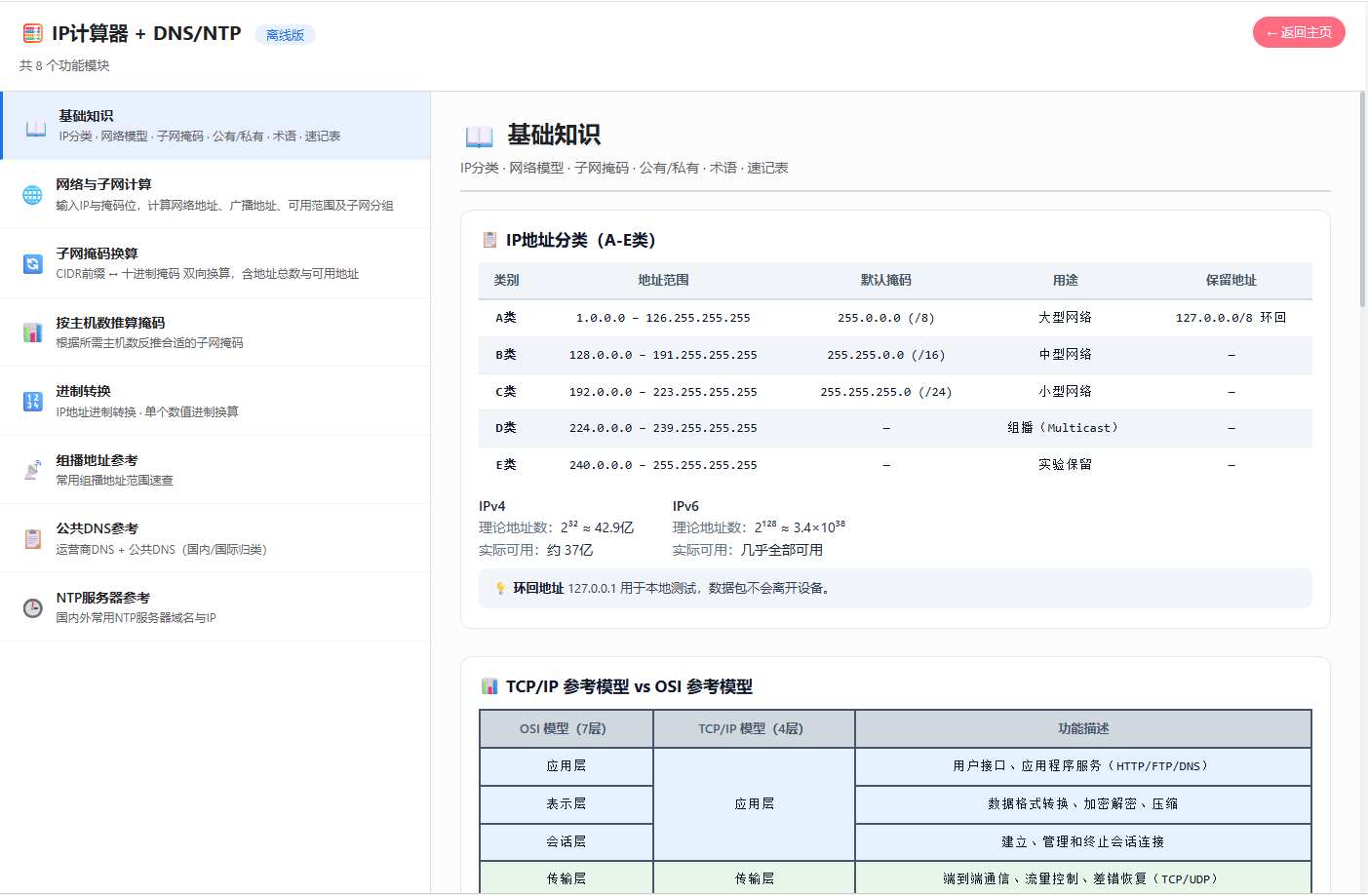The height and width of the screenshot is (896, 1368).
Task: Click the IPv4 label
Action: [x=492, y=506]
